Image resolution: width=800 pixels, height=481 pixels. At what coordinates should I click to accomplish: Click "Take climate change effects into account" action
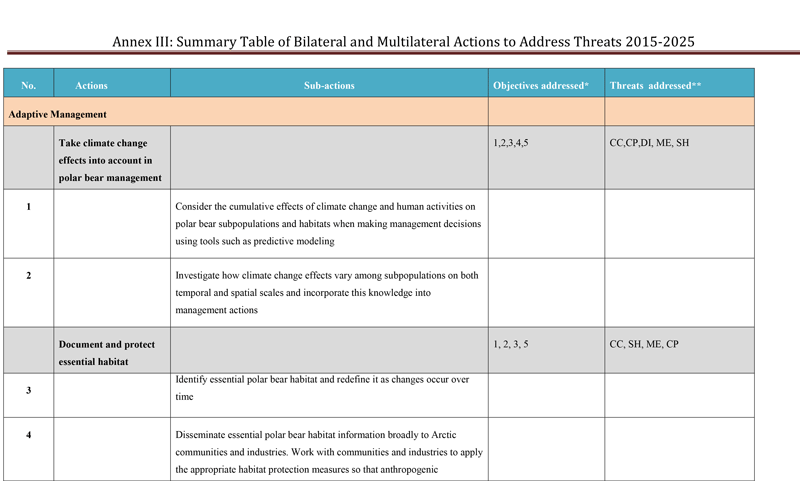coord(110,160)
